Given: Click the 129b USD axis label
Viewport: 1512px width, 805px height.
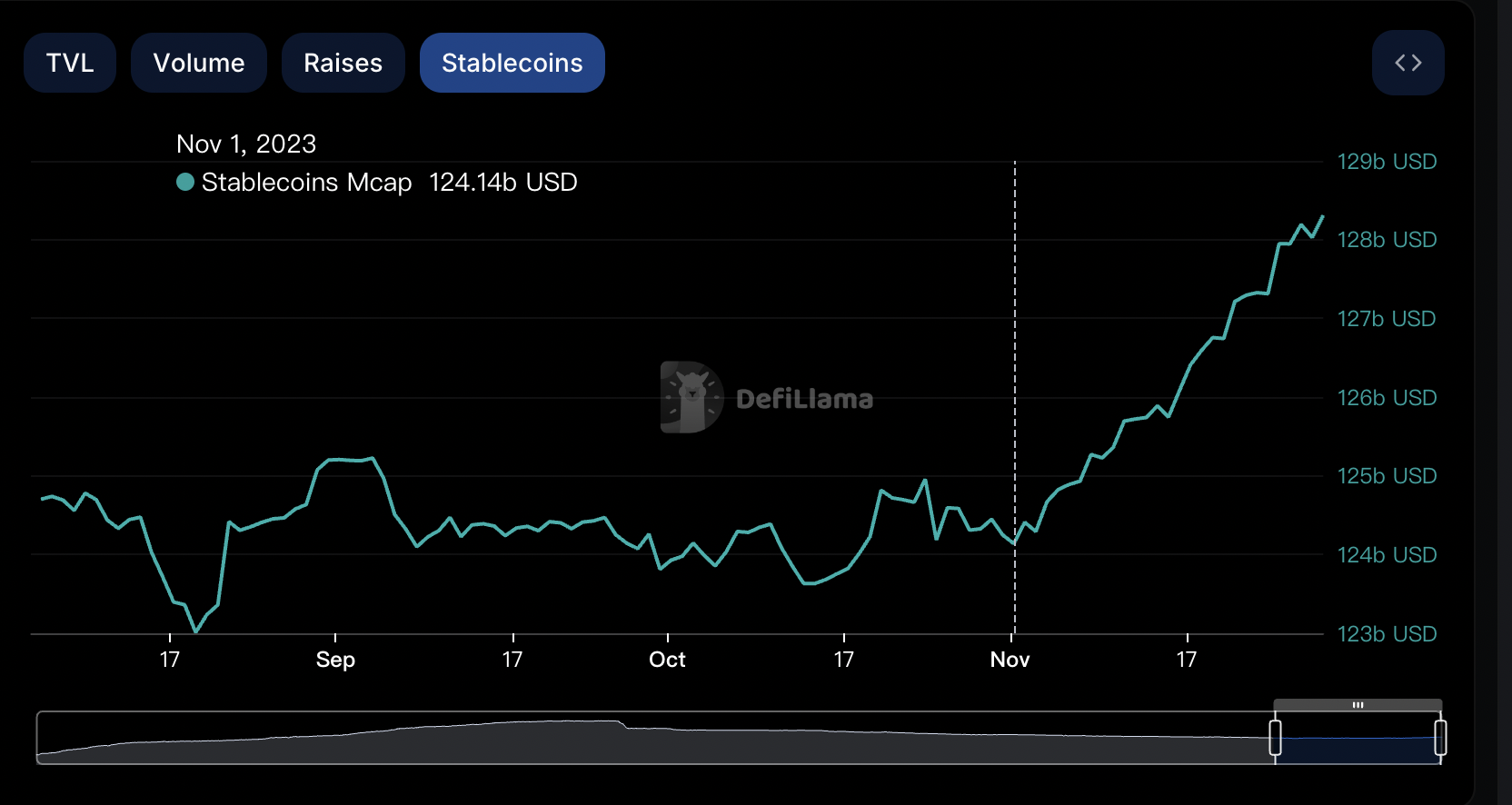Looking at the screenshot, I should tap(1387, 162).
